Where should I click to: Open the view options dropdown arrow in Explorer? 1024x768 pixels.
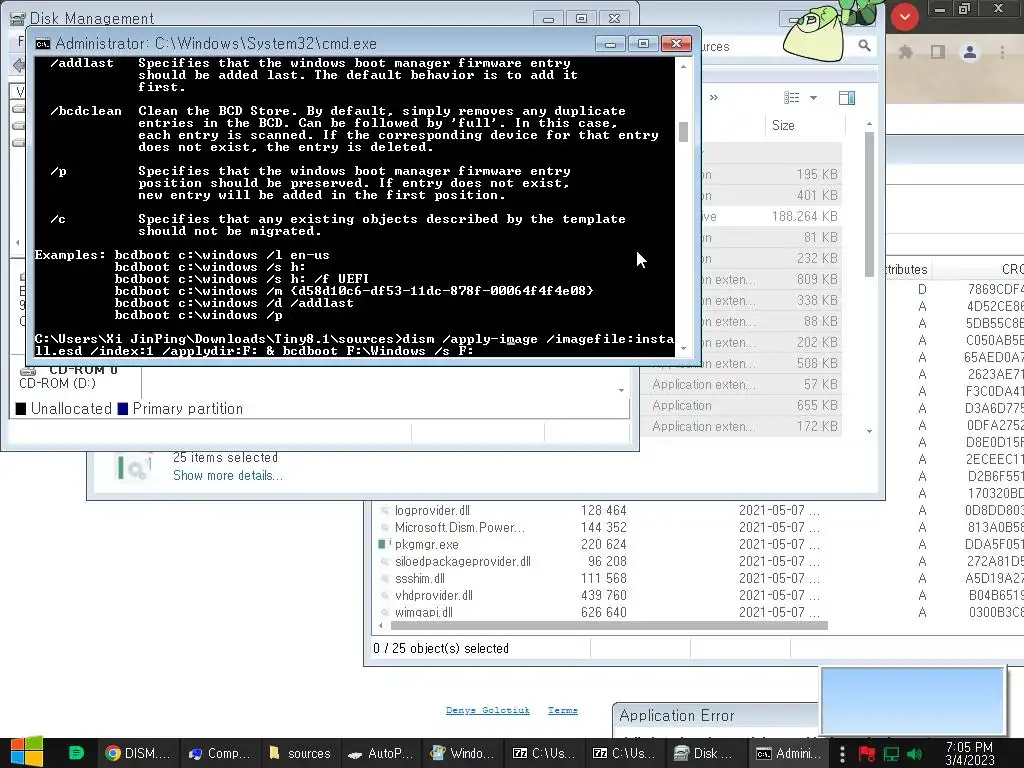pos(813,98)
